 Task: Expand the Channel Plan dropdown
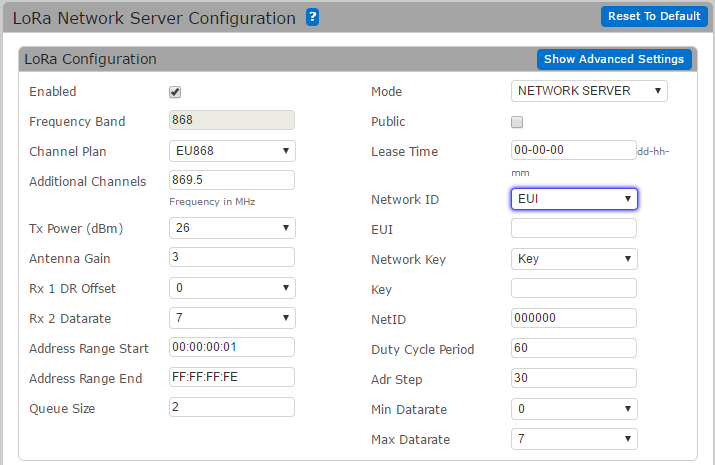point(231,151)
